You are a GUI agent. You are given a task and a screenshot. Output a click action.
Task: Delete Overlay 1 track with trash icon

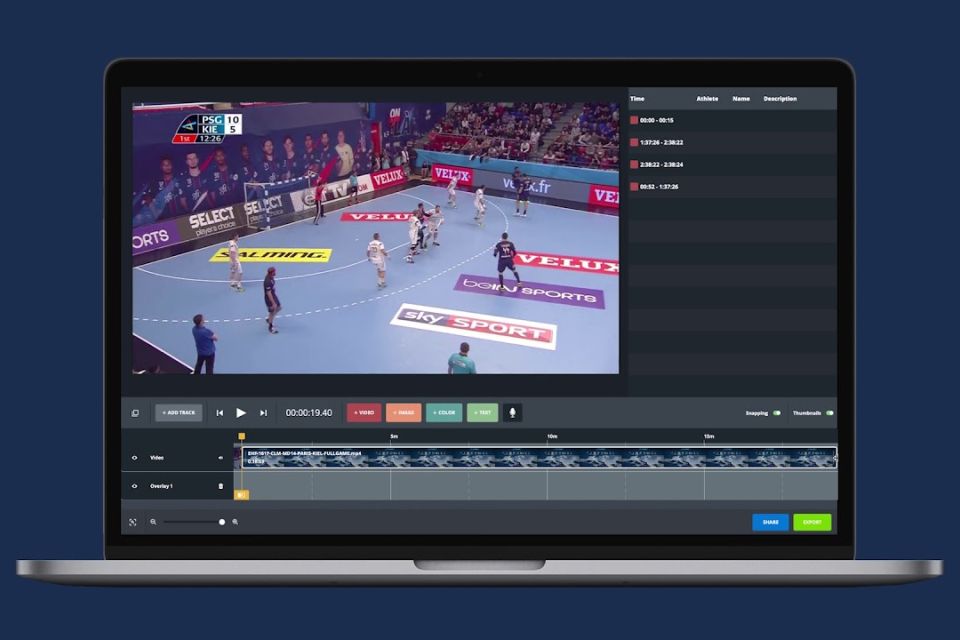pos(221,486)
